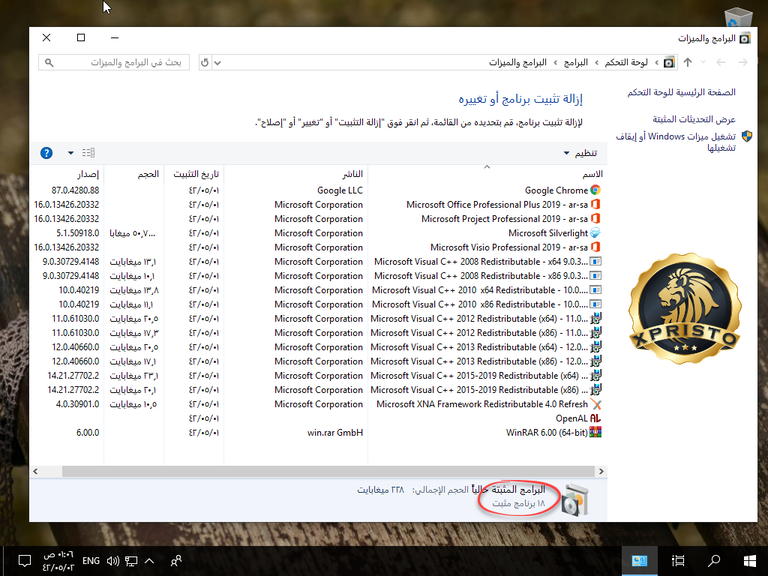Click the change view layout icon

click(x=88, y=153)
